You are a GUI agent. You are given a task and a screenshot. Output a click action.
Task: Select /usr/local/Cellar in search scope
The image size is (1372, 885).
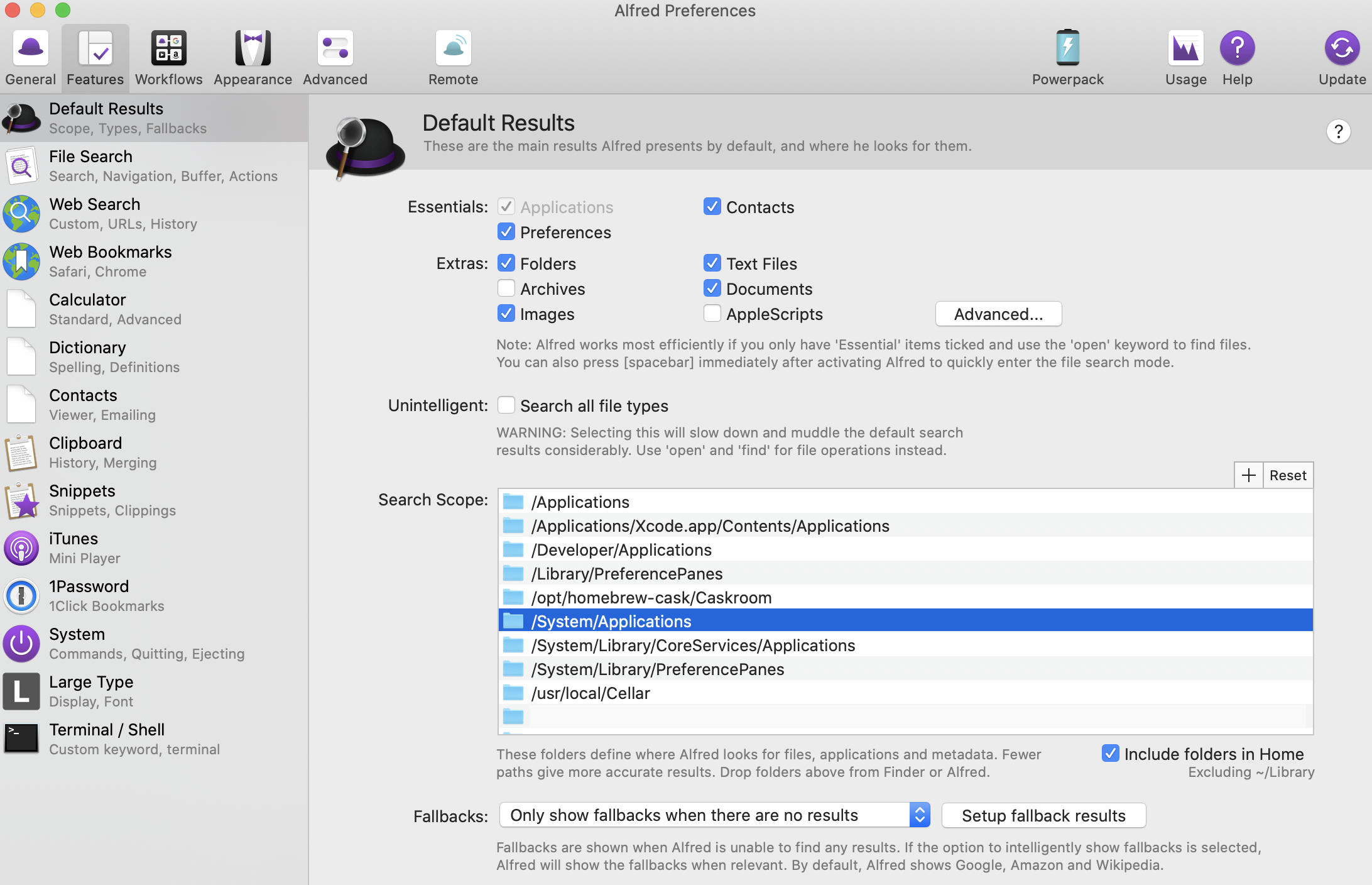click(x=591, y=693)
